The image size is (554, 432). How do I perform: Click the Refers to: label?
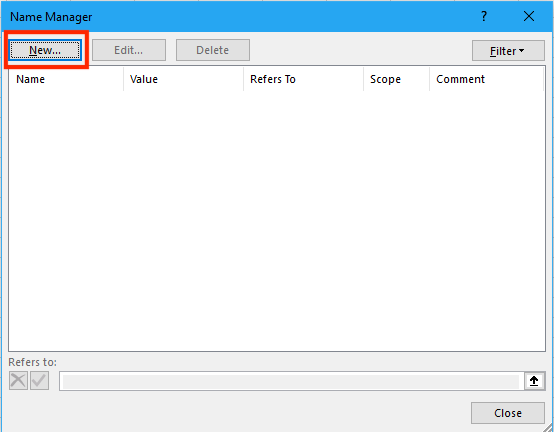coord(33,362)
